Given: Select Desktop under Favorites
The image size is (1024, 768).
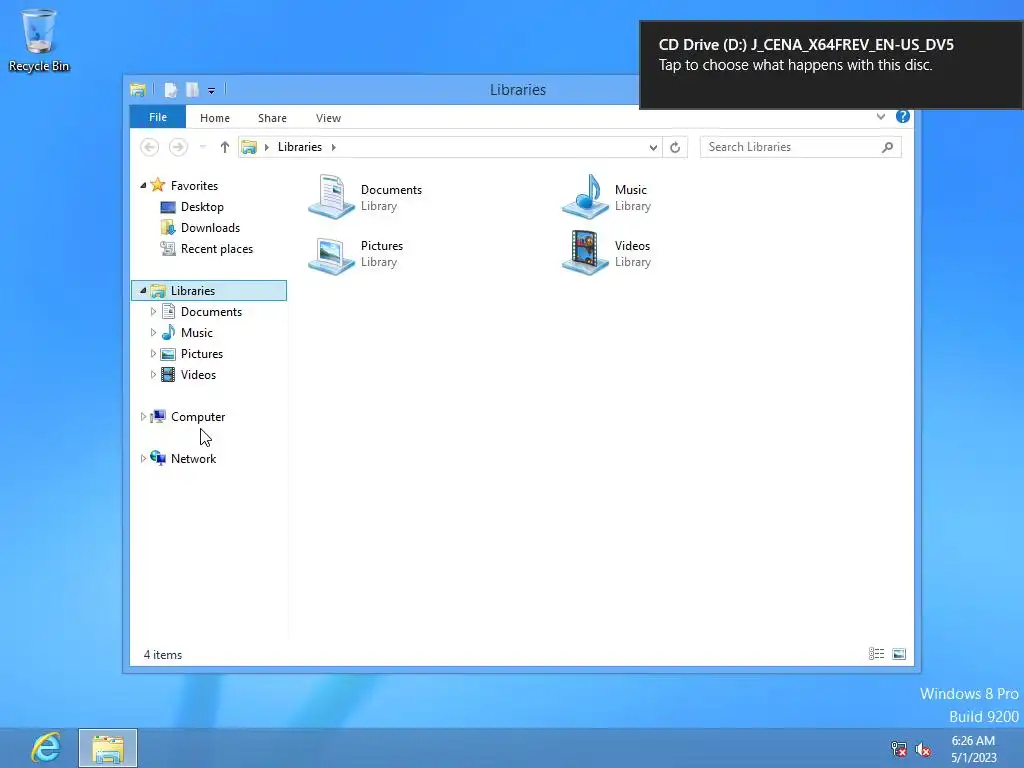Looking at the screenshot, I should pyautogui.click(x=202, y=207).
